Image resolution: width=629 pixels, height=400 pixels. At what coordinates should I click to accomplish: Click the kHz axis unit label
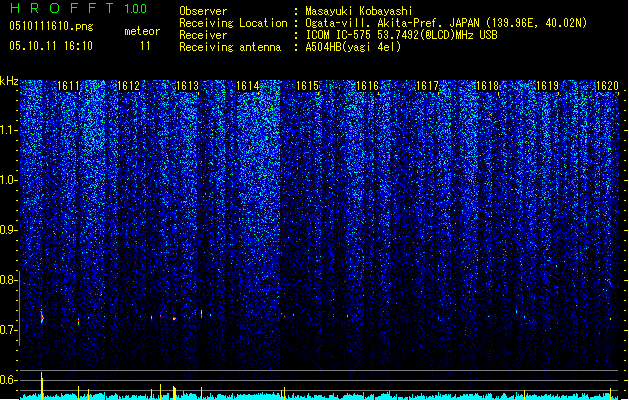[9, 81]
